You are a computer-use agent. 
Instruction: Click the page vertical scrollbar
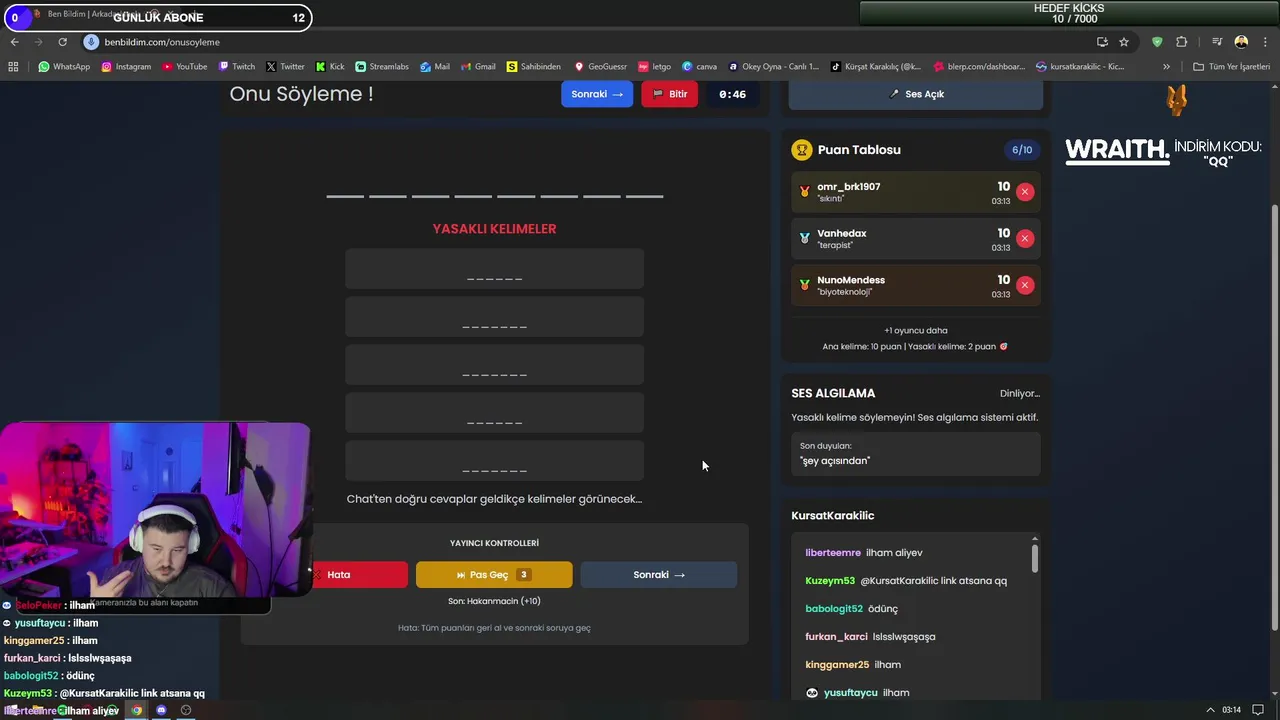coord(1275,418)
